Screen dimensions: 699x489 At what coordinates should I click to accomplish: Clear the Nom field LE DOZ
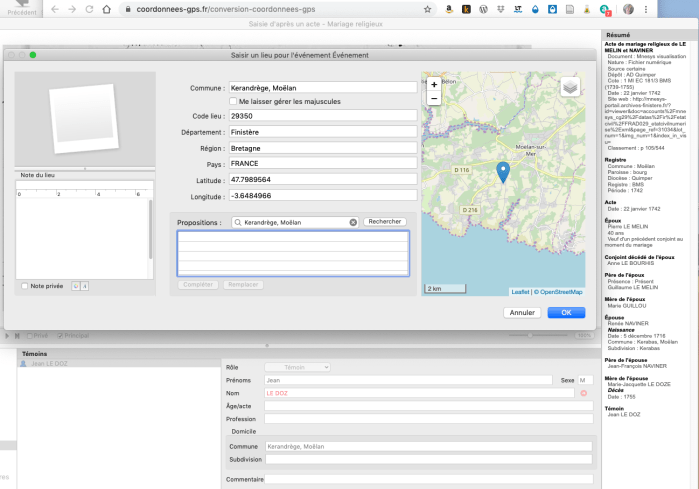(x=584, y=393)
